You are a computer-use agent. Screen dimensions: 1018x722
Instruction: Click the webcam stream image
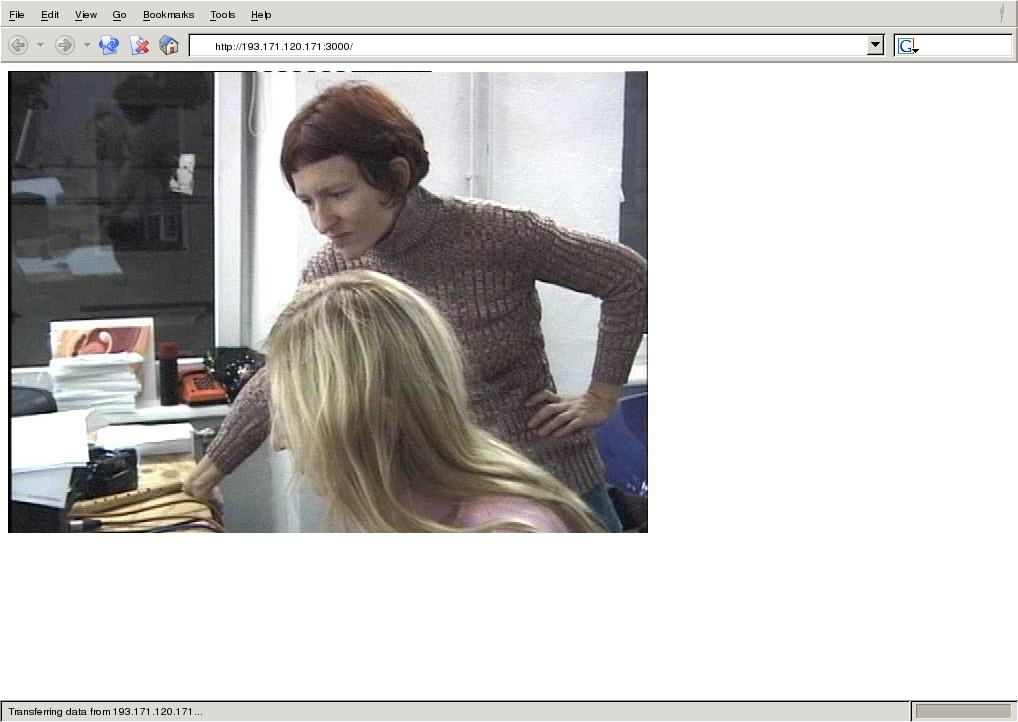coord(328,302)
